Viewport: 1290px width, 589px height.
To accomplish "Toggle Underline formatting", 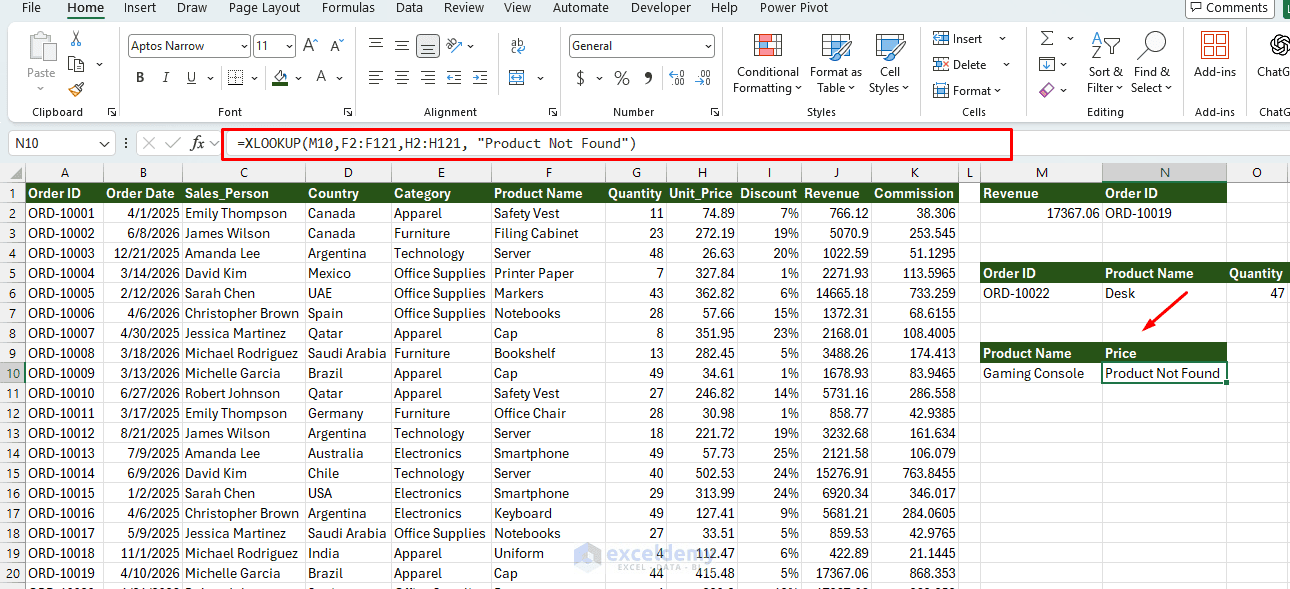I will coord(190,77).
